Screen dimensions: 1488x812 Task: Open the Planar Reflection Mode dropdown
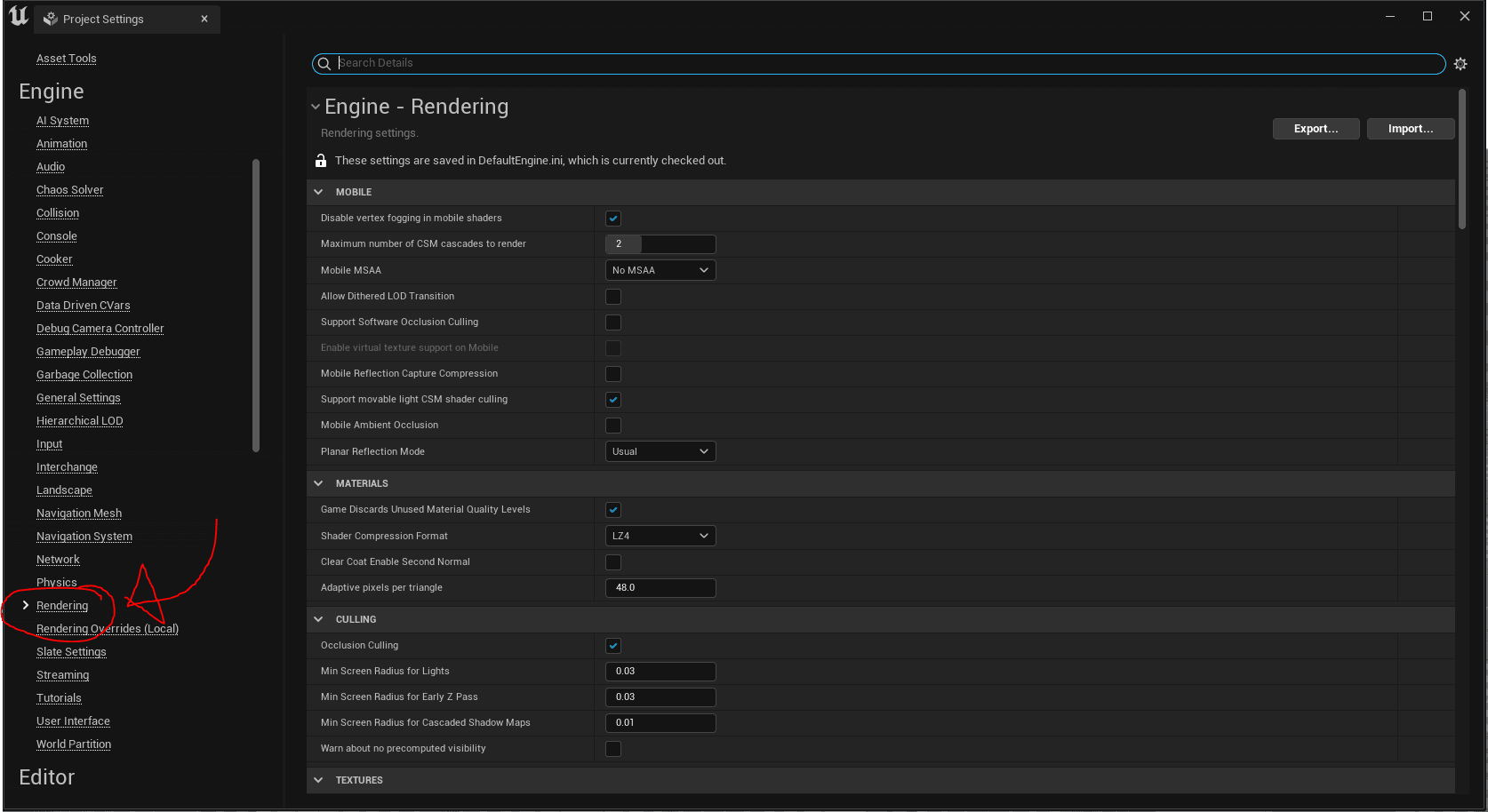pyautogui.click(x=660, y=451)
